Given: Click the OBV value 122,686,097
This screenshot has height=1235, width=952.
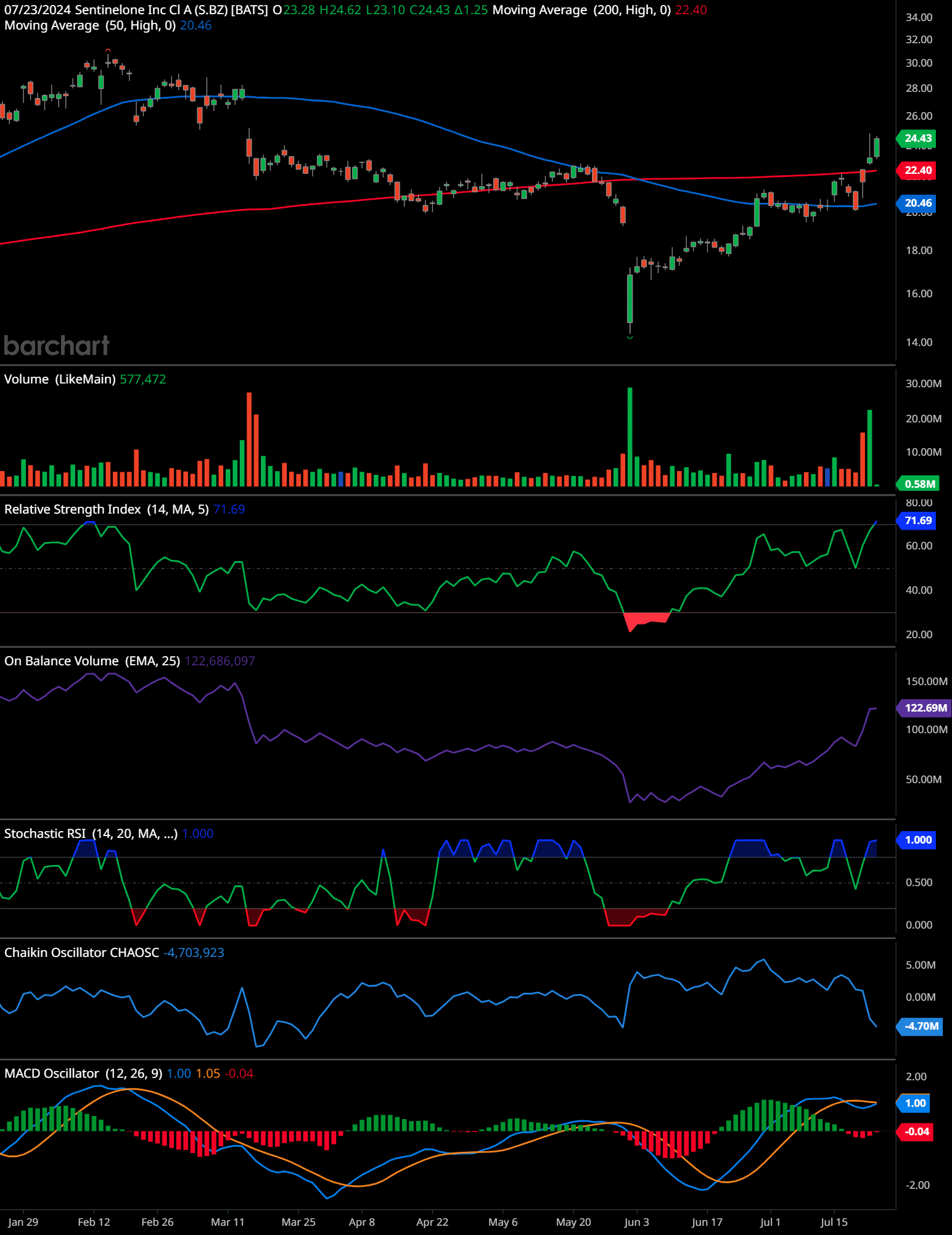Looking at the screenshot, I should tap(220, 661).
